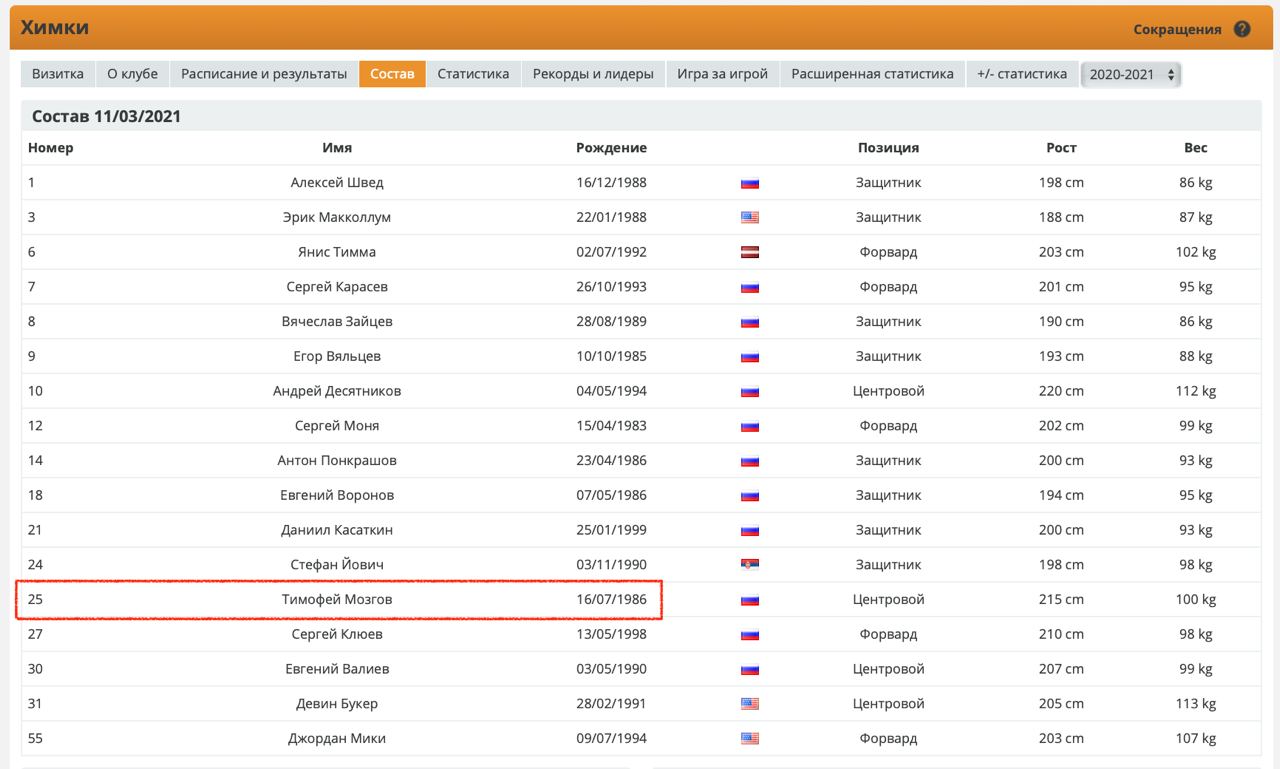Open player Антон Понкрашов
The height and width of the screenshot is (769, 1280).
click(x=337, y=460)
